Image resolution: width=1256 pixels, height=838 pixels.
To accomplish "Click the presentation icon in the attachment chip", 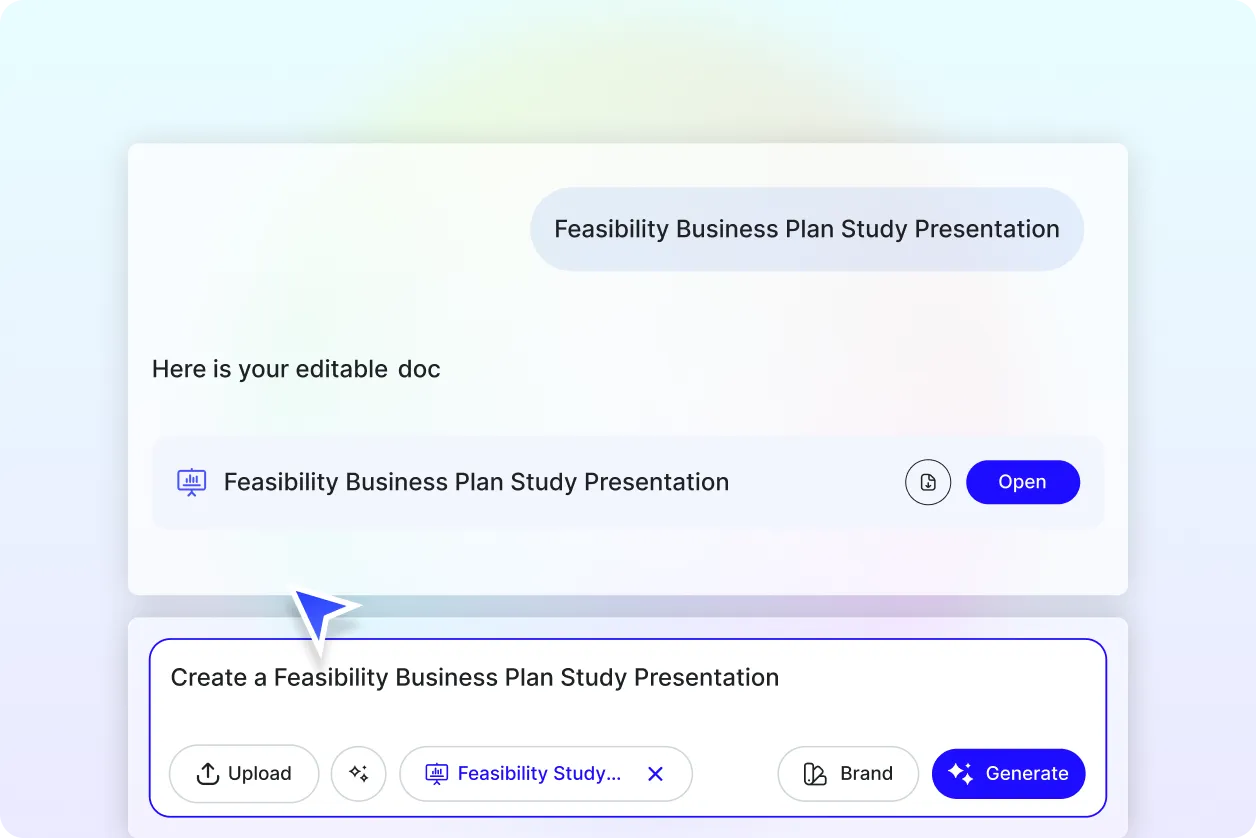I will (x=435, y=773).
